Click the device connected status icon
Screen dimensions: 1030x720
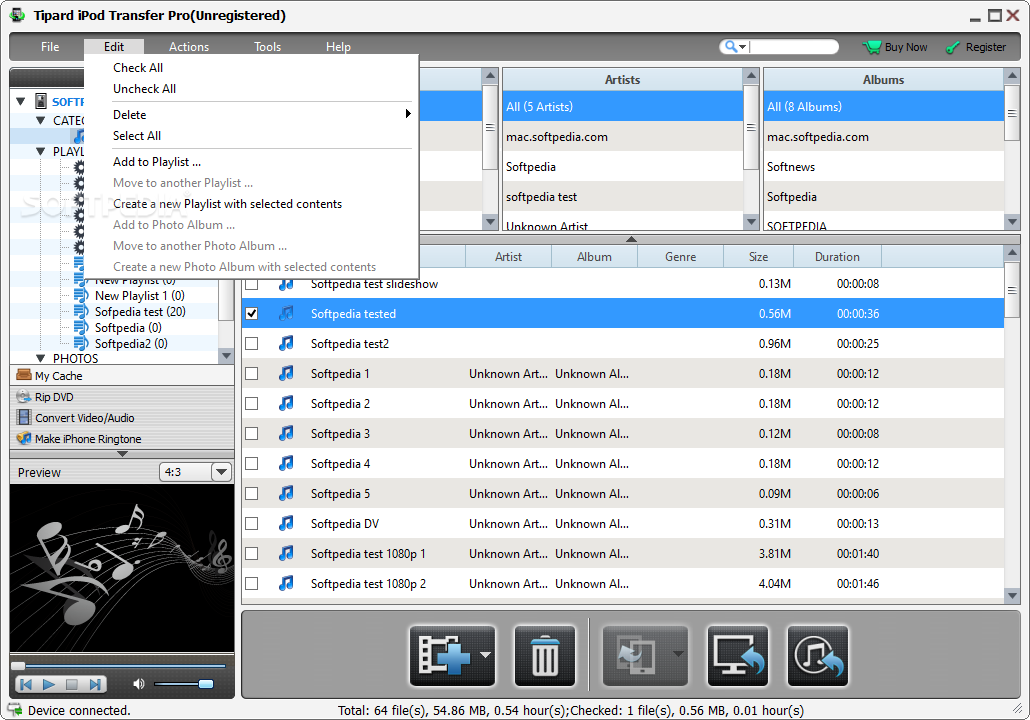[x=14, y=710]
